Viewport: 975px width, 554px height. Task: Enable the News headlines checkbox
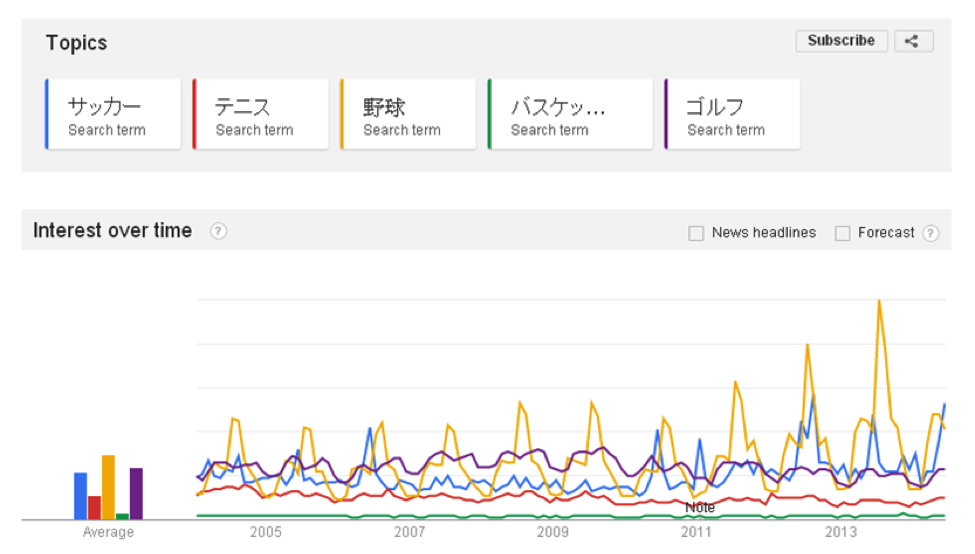[696, 233]
